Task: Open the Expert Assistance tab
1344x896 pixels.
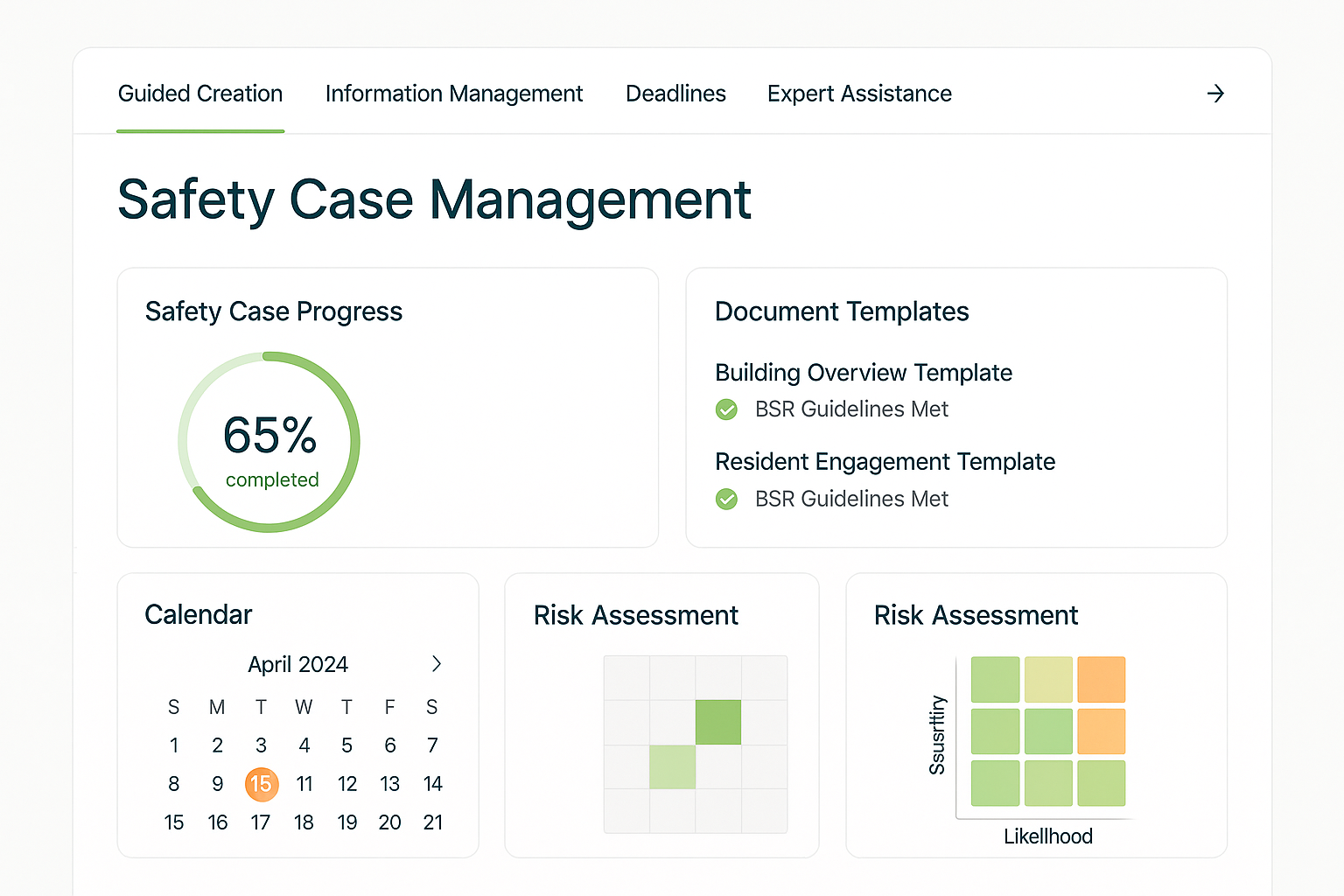Action: point(859,94)
